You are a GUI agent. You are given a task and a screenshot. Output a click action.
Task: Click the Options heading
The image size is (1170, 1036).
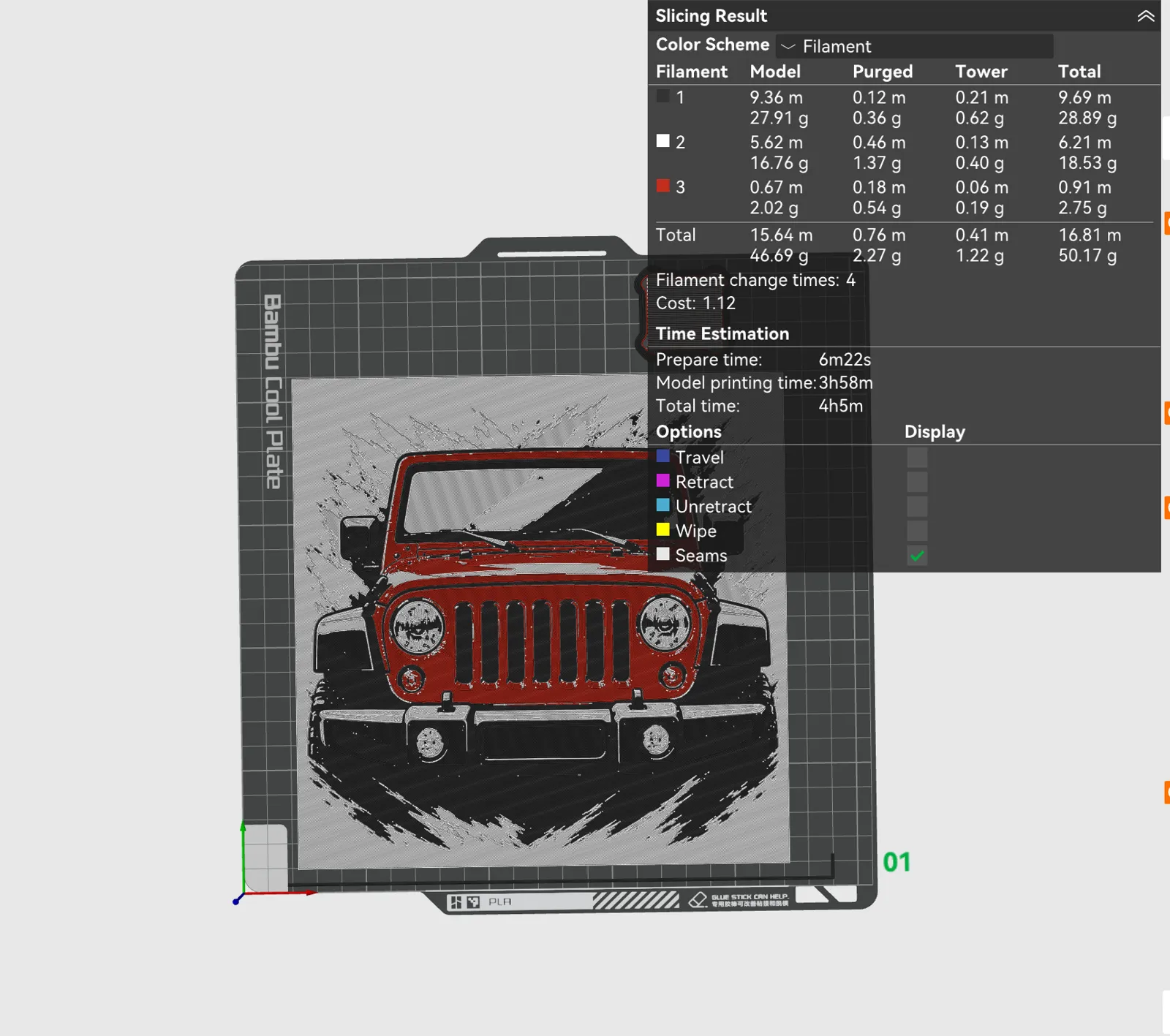689,432
